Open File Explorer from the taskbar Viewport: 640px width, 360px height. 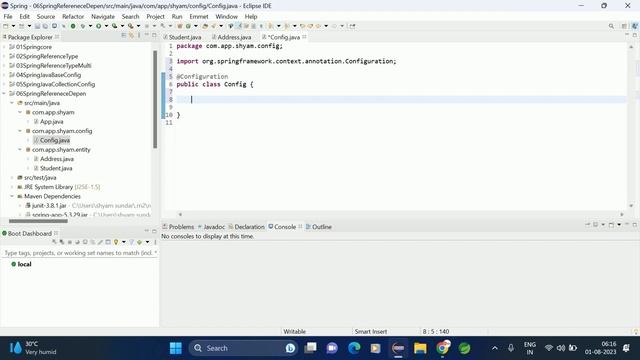pos(420,348)
